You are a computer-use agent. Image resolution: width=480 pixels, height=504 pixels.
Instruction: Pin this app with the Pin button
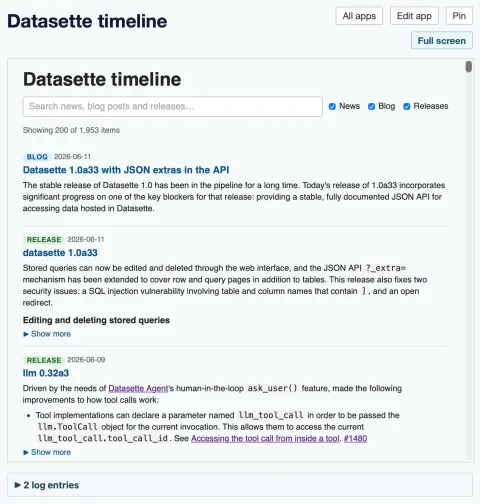coord(459,16)
